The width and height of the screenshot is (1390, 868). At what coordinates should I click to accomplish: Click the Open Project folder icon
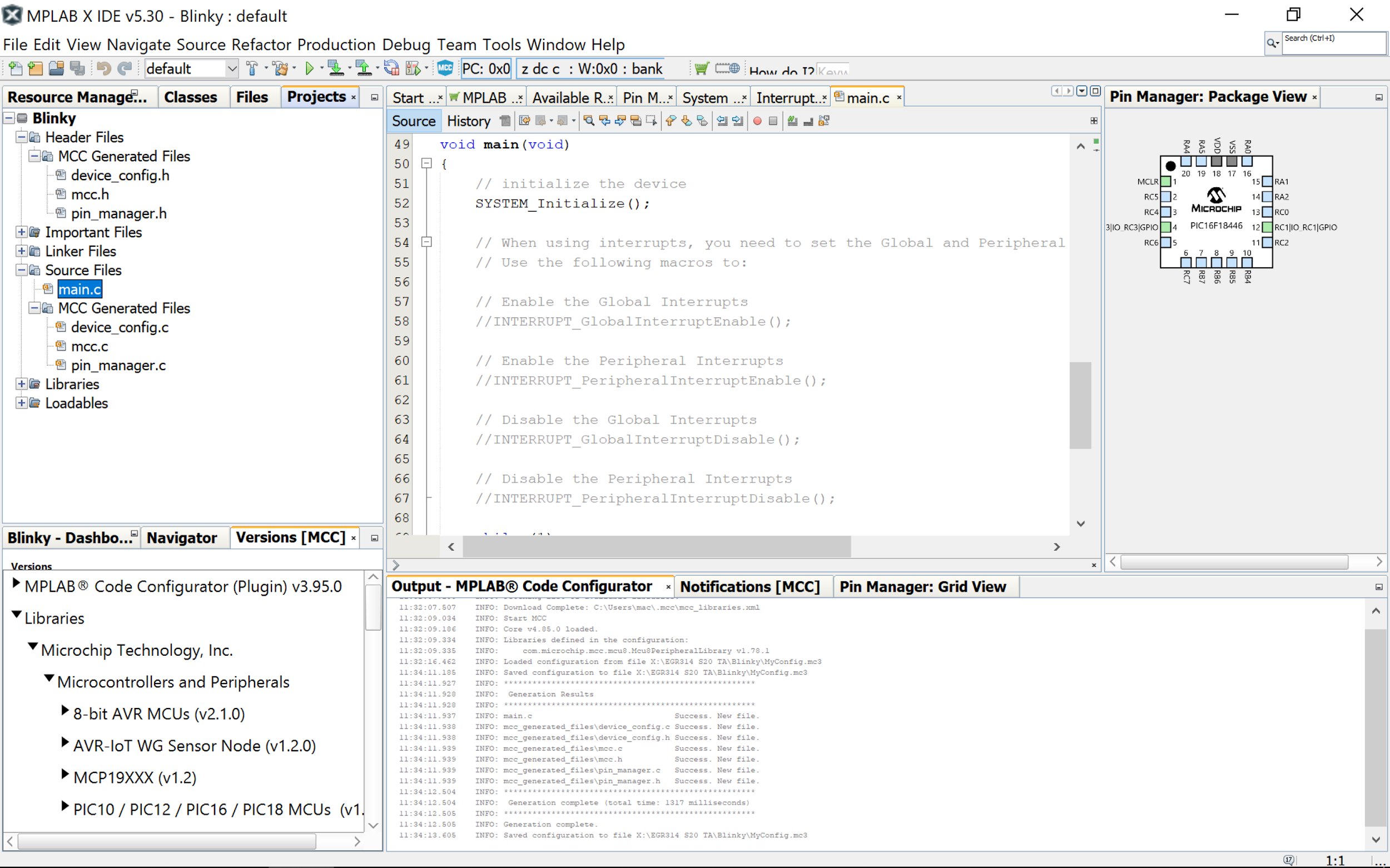point(56,69)
